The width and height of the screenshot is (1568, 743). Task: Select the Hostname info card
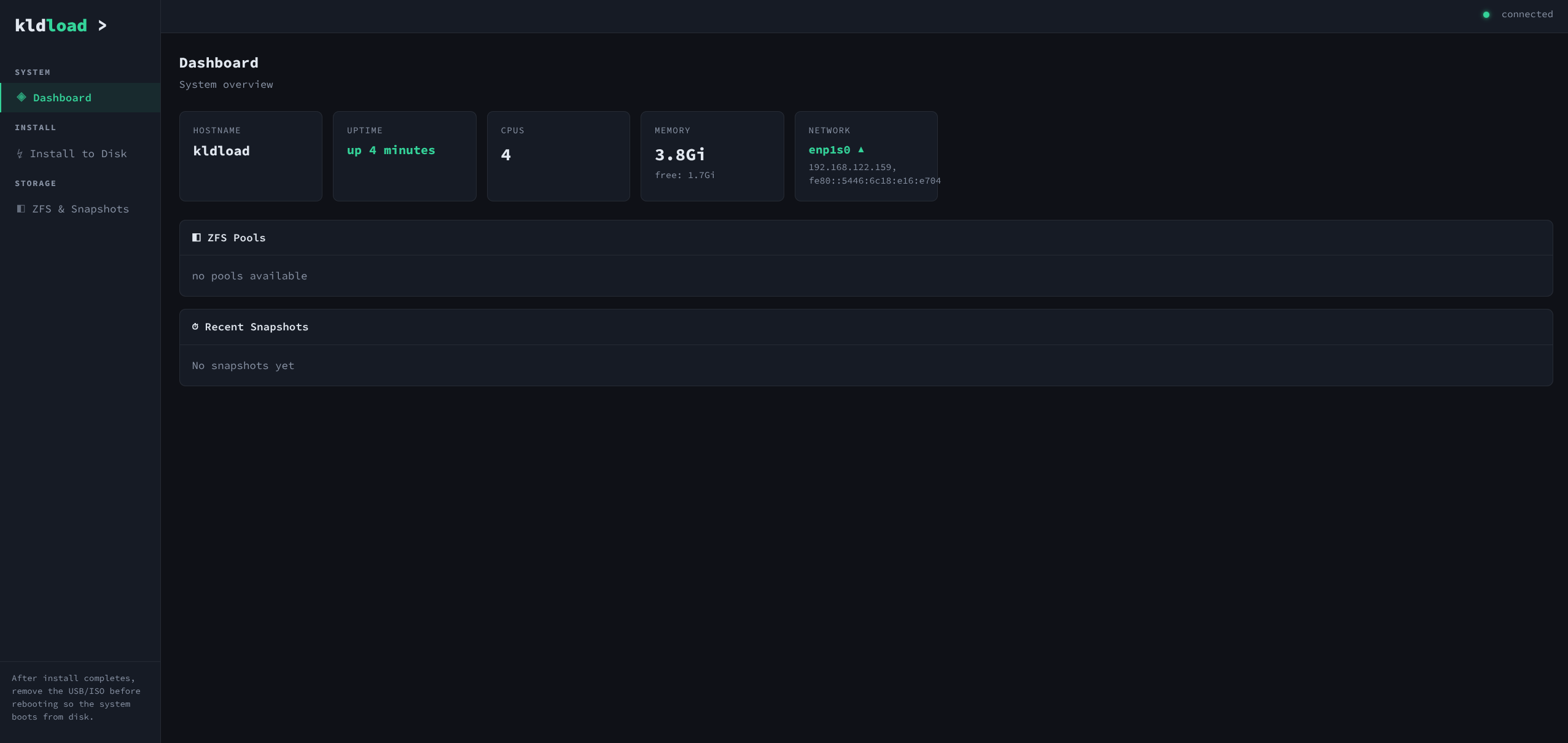pyautogui.click(x=251, y=156)
